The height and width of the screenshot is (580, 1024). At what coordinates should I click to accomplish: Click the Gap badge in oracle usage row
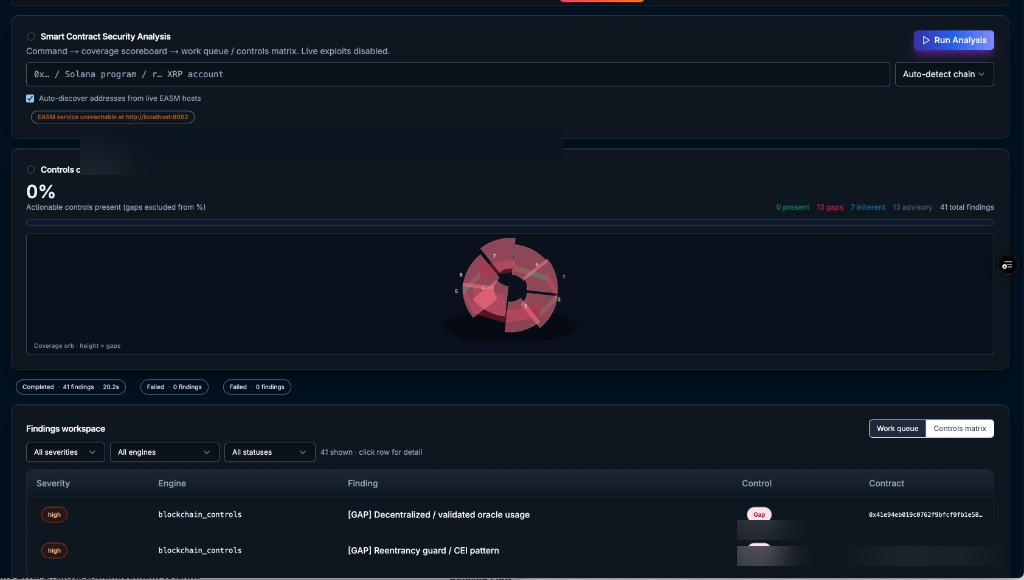[x=759, y=515]
